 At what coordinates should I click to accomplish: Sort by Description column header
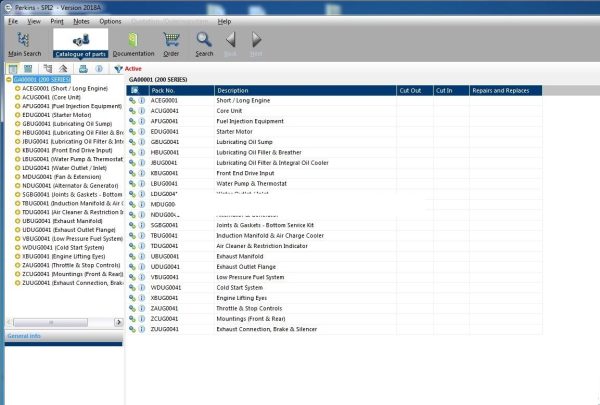305,90
